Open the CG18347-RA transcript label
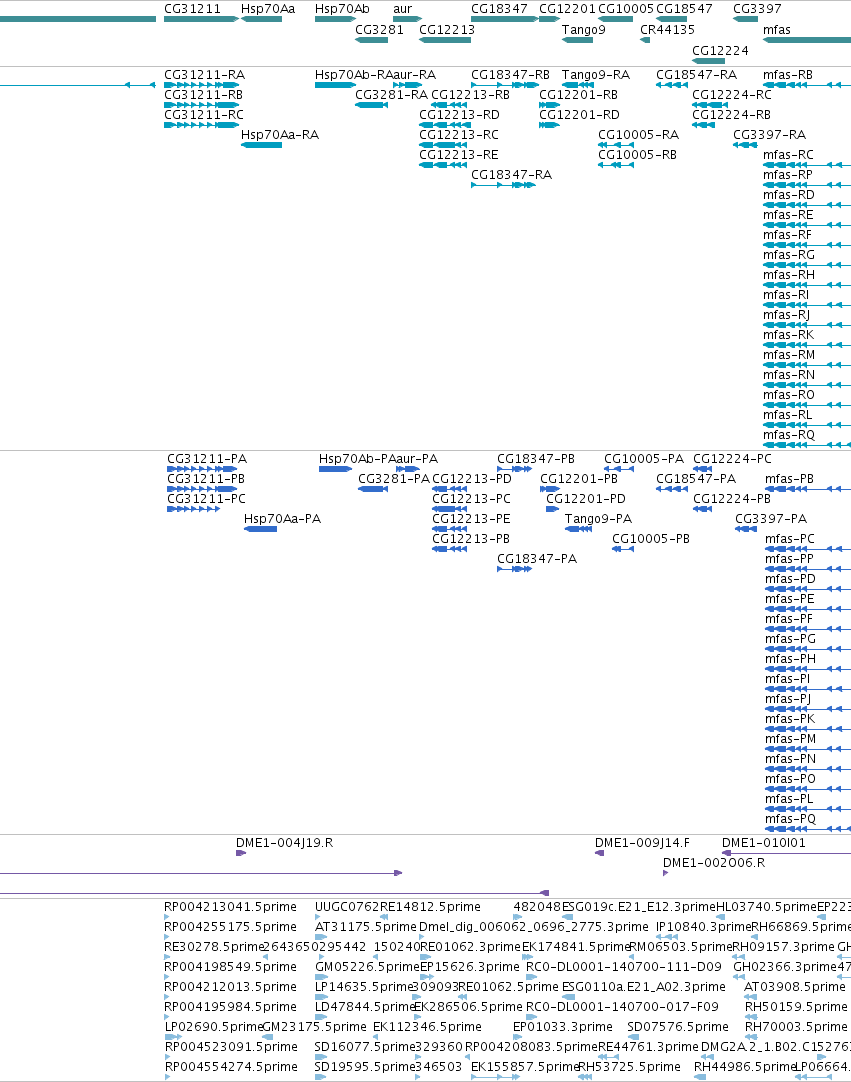Screen dimensions: 851x1082 coord(511,175)
